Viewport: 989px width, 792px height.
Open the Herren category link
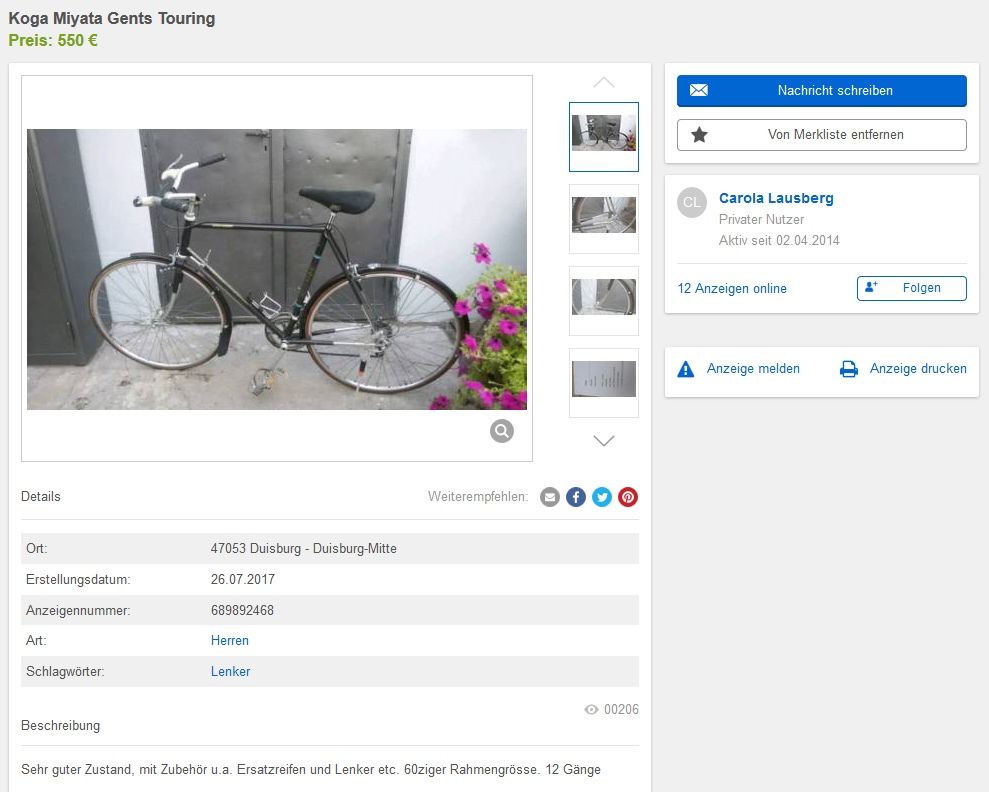[230, 641]
